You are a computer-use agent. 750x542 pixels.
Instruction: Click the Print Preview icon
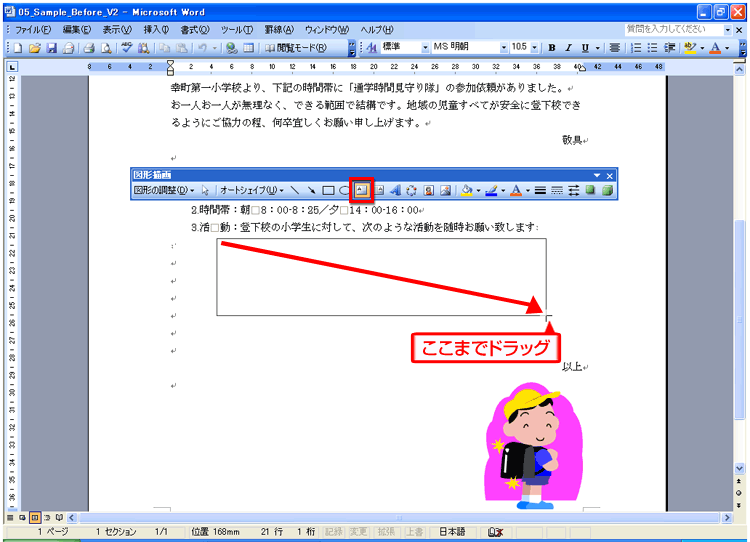pyautogui.click(x=106, y=48)
